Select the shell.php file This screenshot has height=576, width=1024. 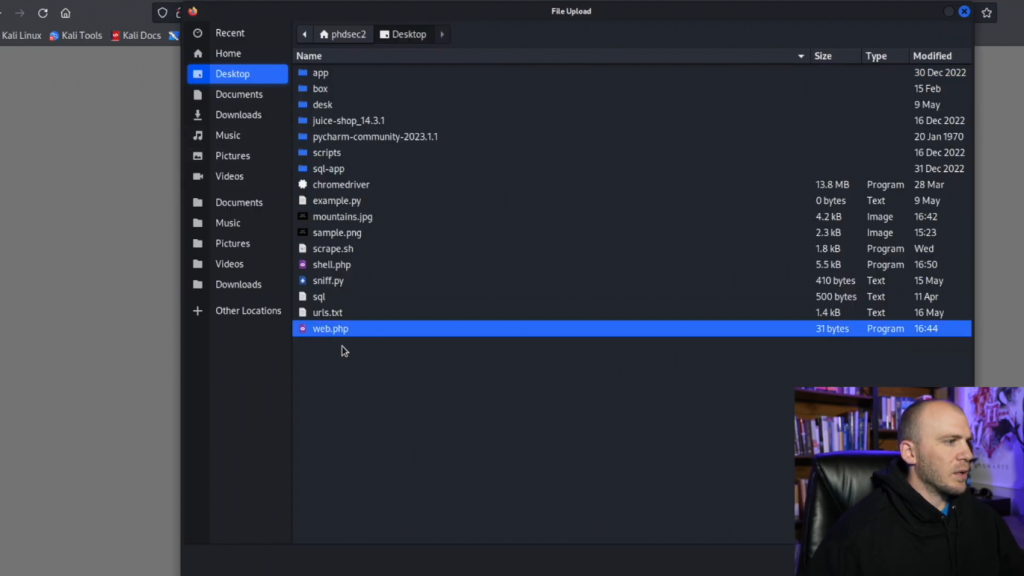click(x=632, y=264)
